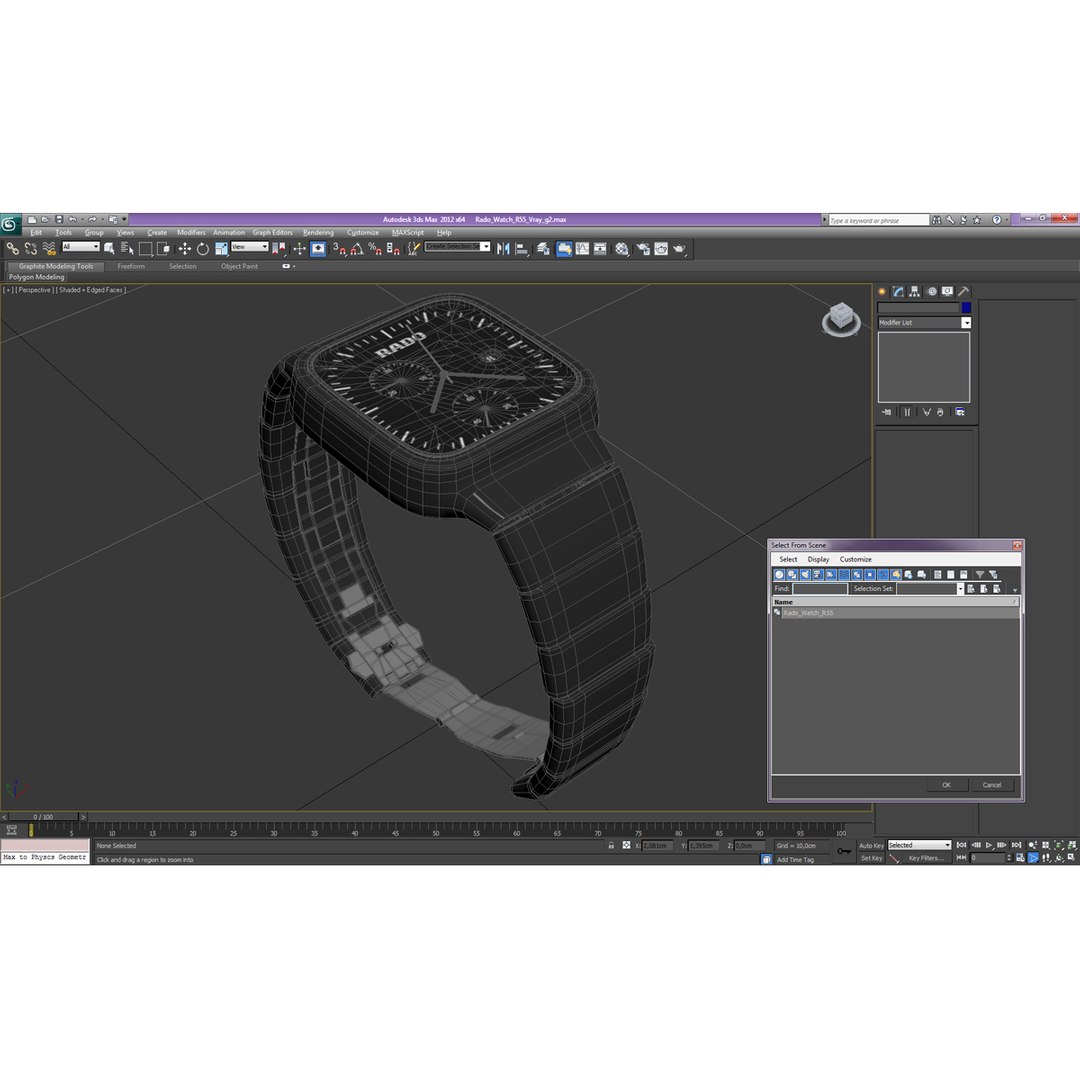The image size is (1080, 1080).
Task: Open the Manage Layers dialog
Action: click(x=543, y=249)
